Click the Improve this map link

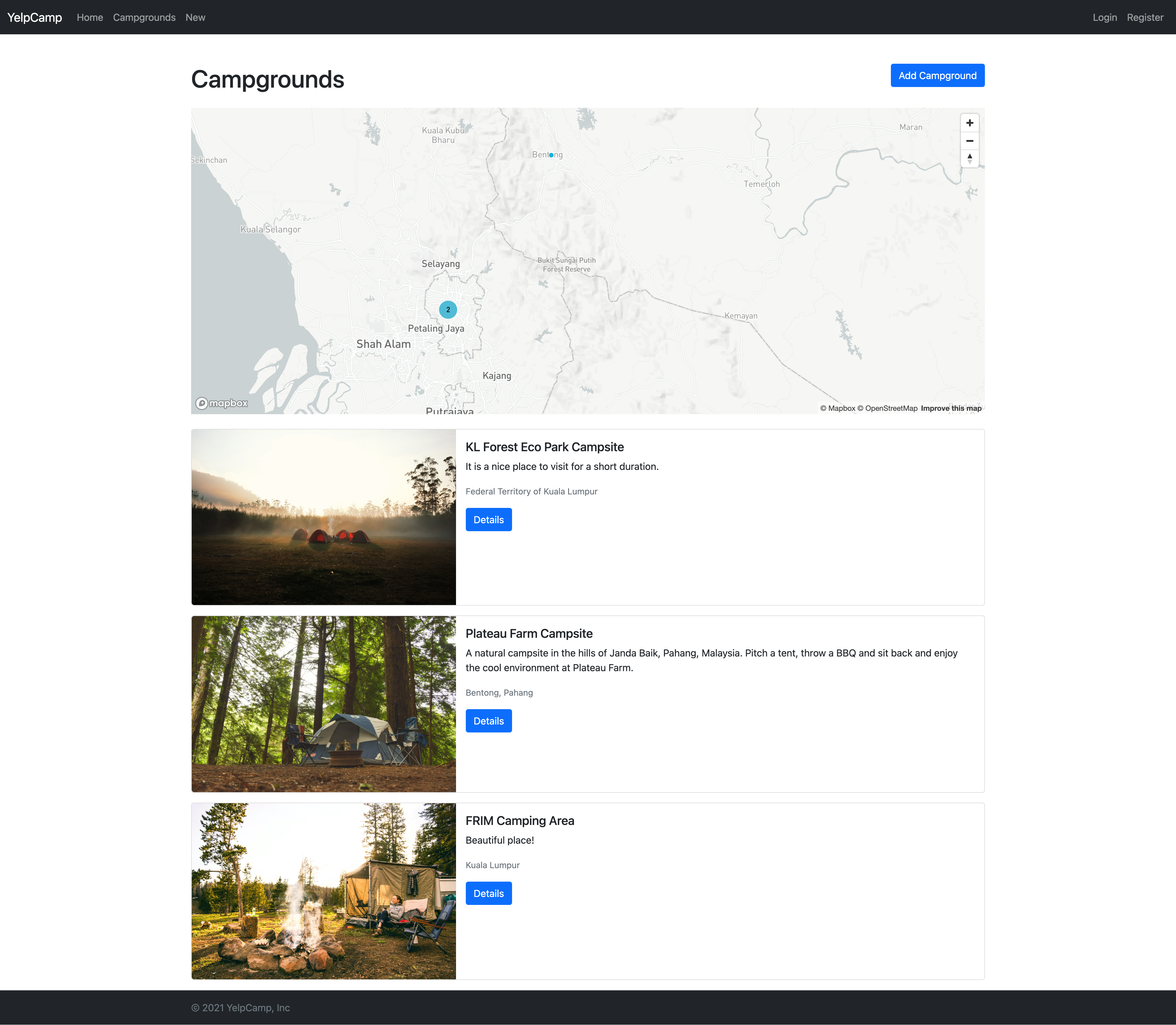tap(951, 408)
